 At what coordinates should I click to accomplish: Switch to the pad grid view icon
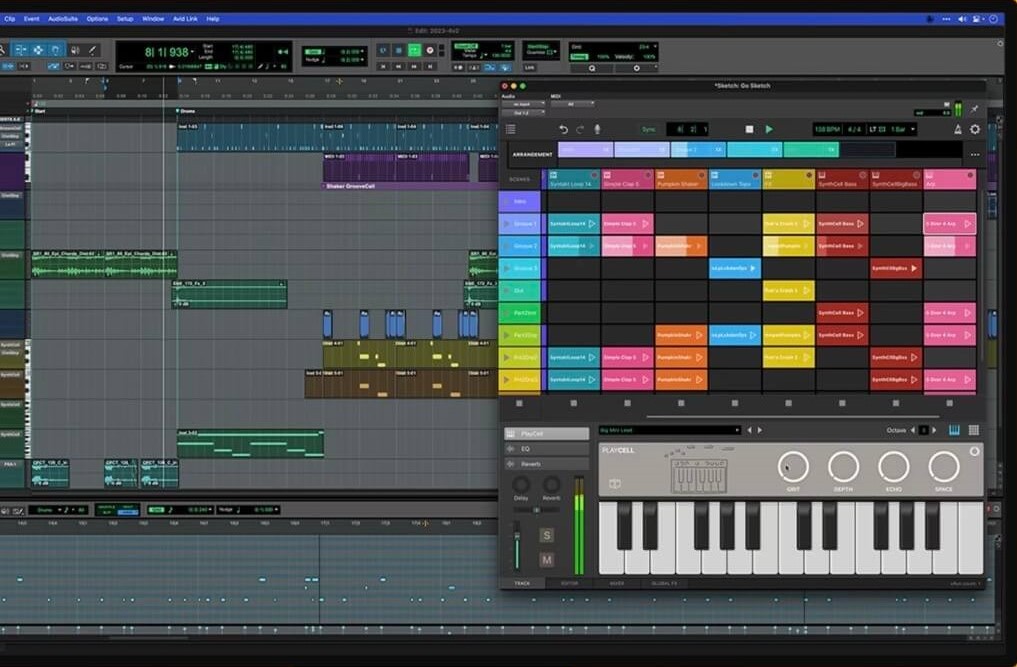[x=974, y=430]
